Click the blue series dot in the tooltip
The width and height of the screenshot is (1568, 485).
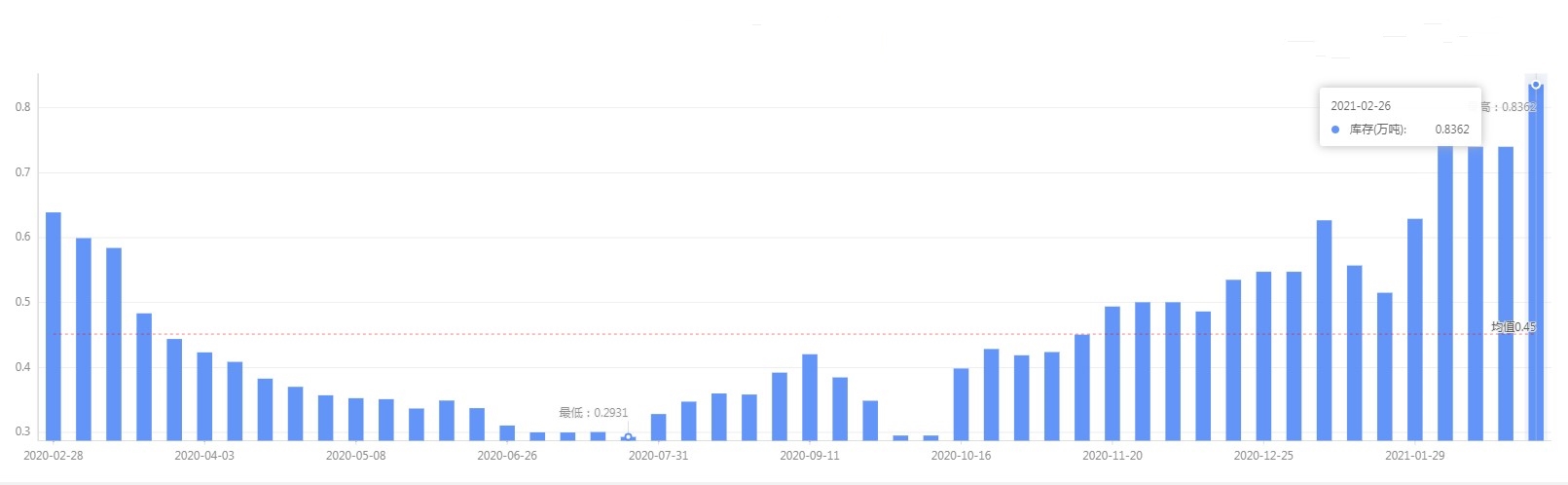(1335, 130)
